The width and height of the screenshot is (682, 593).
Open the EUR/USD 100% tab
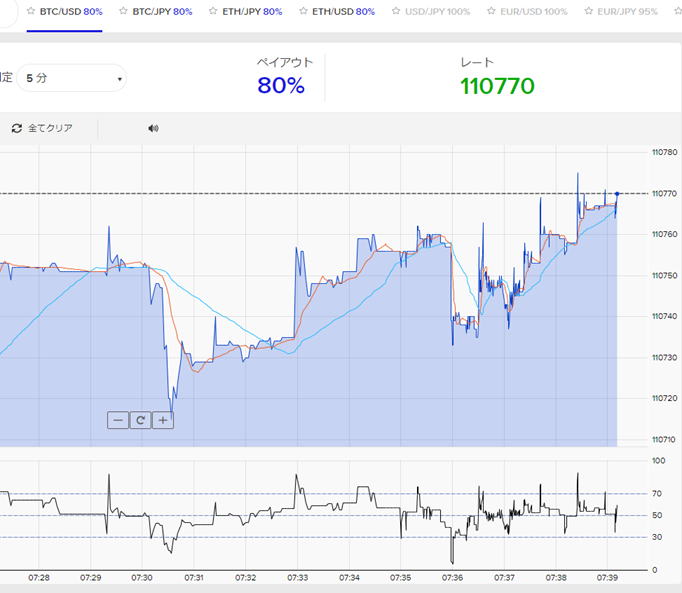(x=534, y=12)
